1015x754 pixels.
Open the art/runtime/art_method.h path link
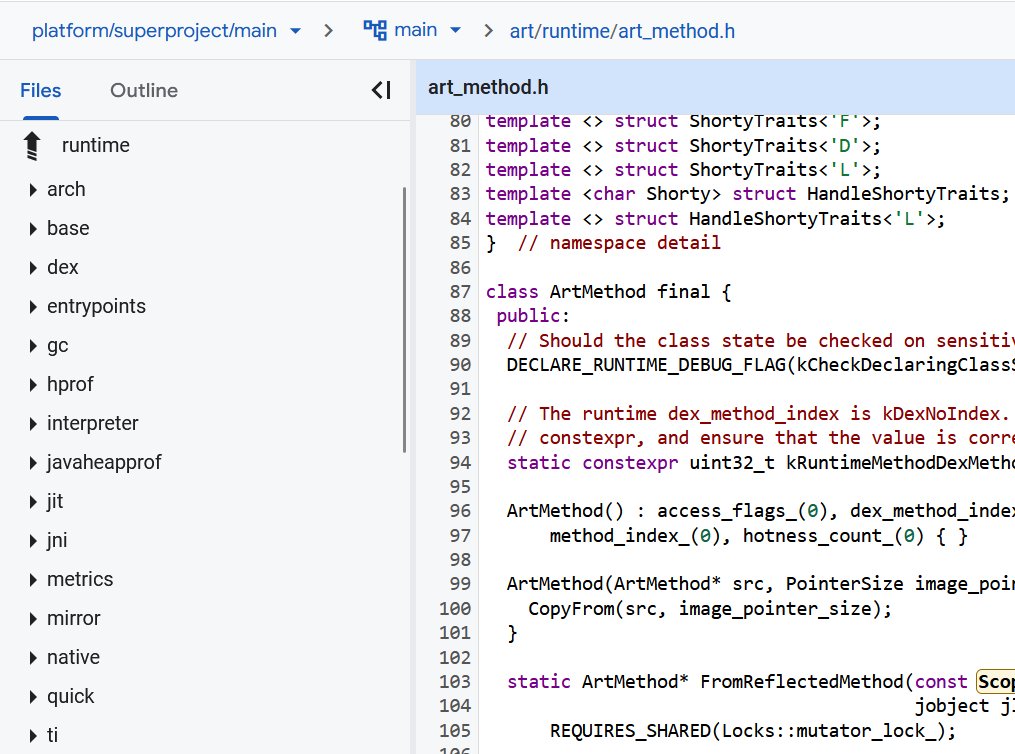622,31
